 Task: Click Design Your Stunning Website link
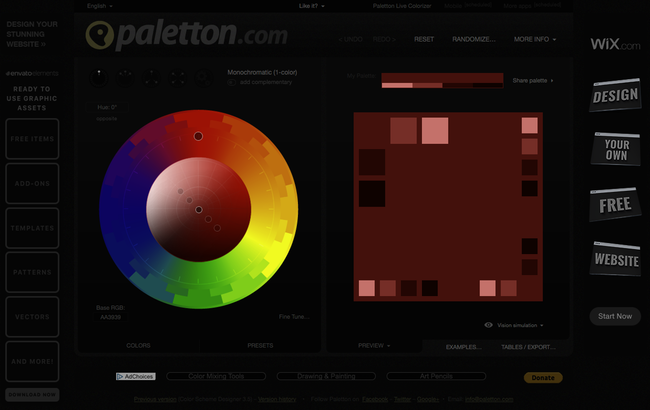(x=32, y=34)
